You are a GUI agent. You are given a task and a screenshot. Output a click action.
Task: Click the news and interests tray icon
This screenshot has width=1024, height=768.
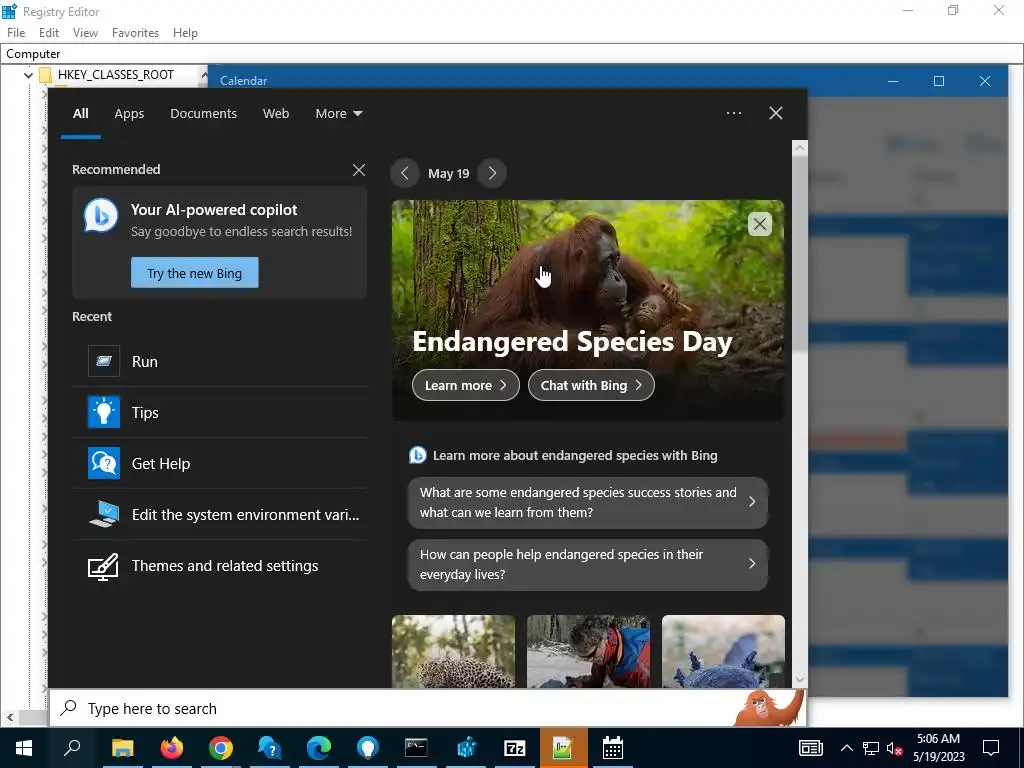810,748
